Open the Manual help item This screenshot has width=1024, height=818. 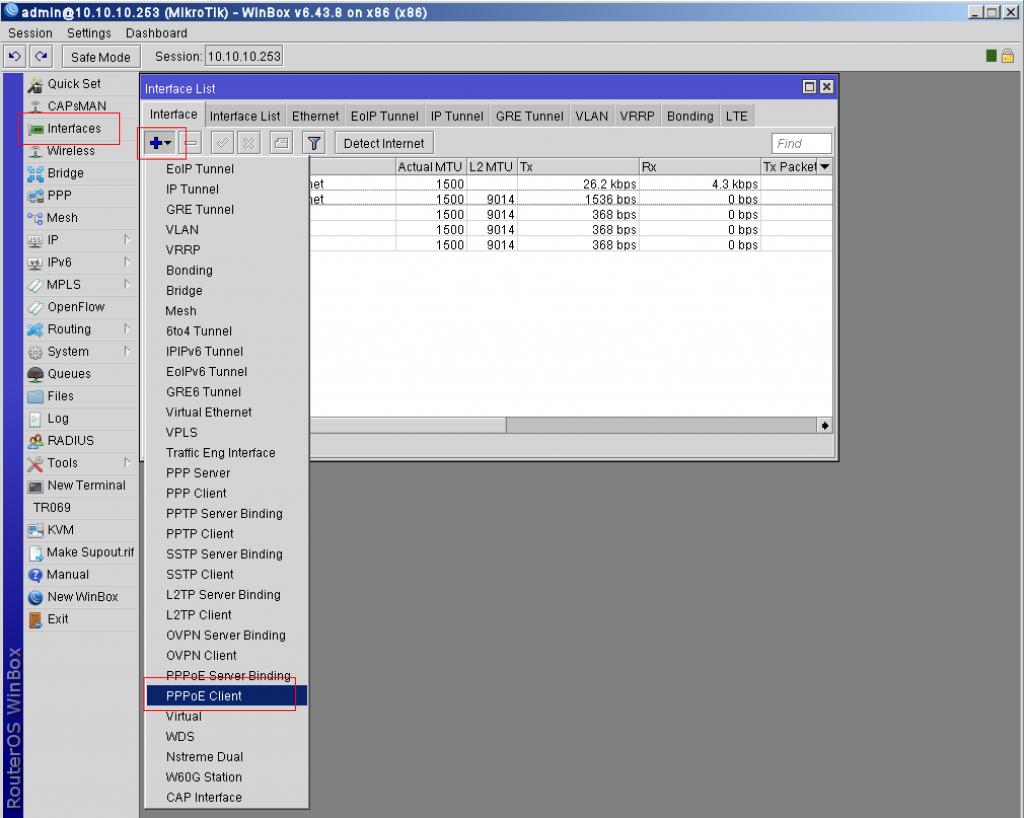tap(67, 574)
